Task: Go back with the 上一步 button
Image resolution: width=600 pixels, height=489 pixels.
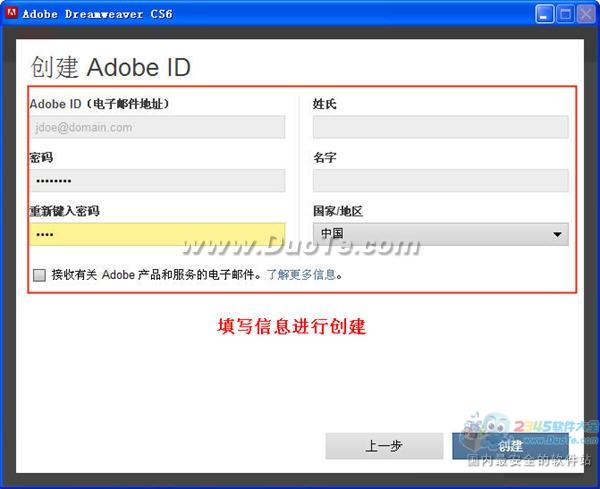Action: (384, 446)
